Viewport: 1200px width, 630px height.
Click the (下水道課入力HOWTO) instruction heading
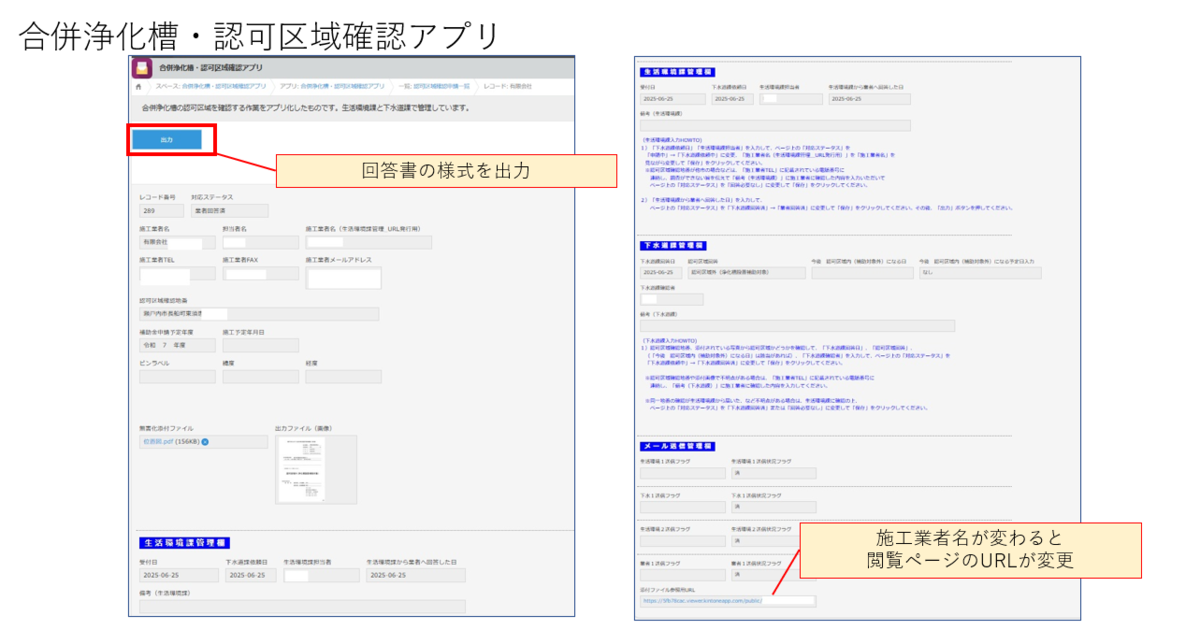point(671,340)
